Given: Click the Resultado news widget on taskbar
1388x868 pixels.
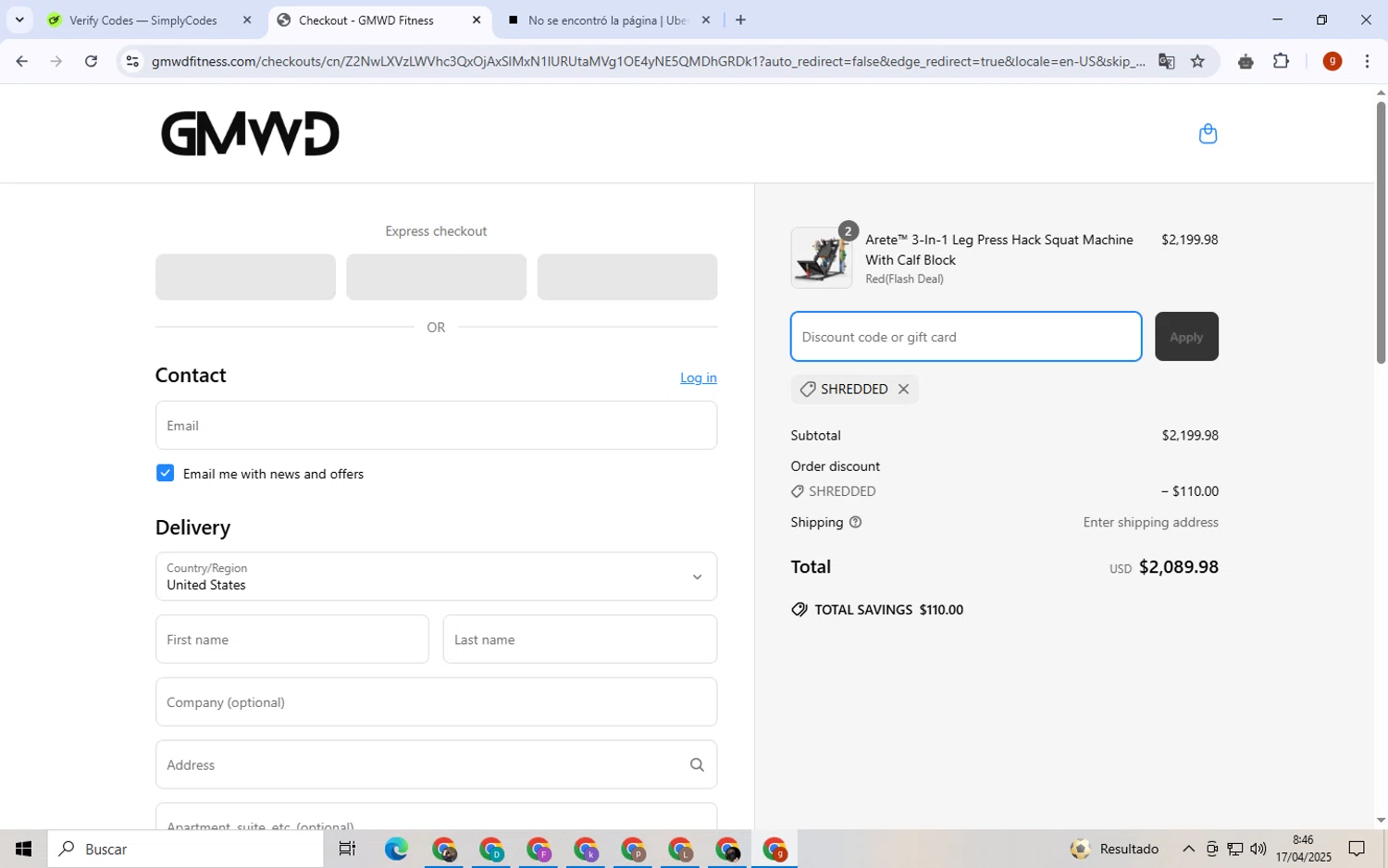Looking at the screenshot, I should click(x=1115, y=849).
